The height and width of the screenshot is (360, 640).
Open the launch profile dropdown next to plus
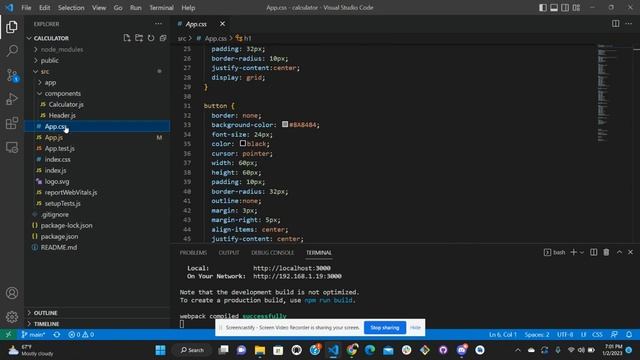pyautogui.click(x=582, y=252)
